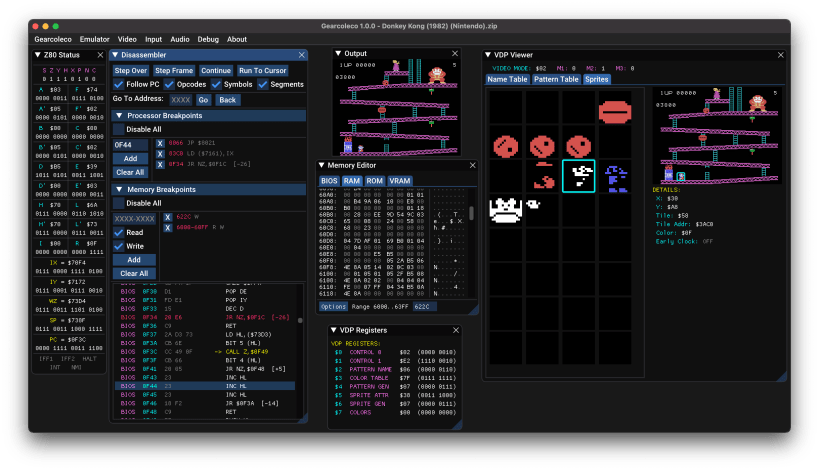Screen dimensions: 819x470
Task: Open the RAM memory tab
Action: [x=352, y=181]
